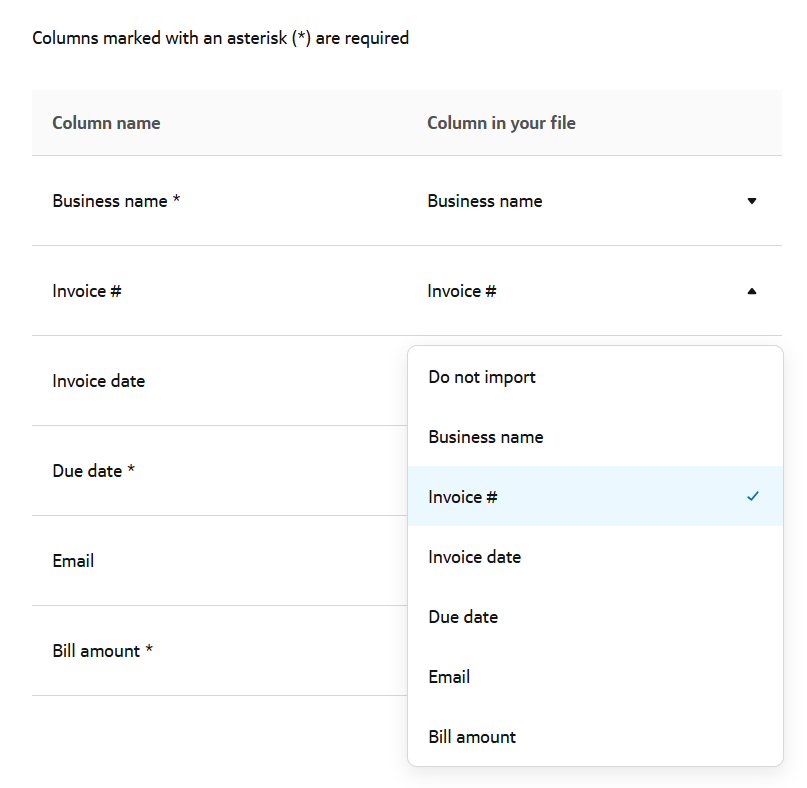Click the "Column name" table header
This screenshot has width=807, height=788.
coord(106,123)
